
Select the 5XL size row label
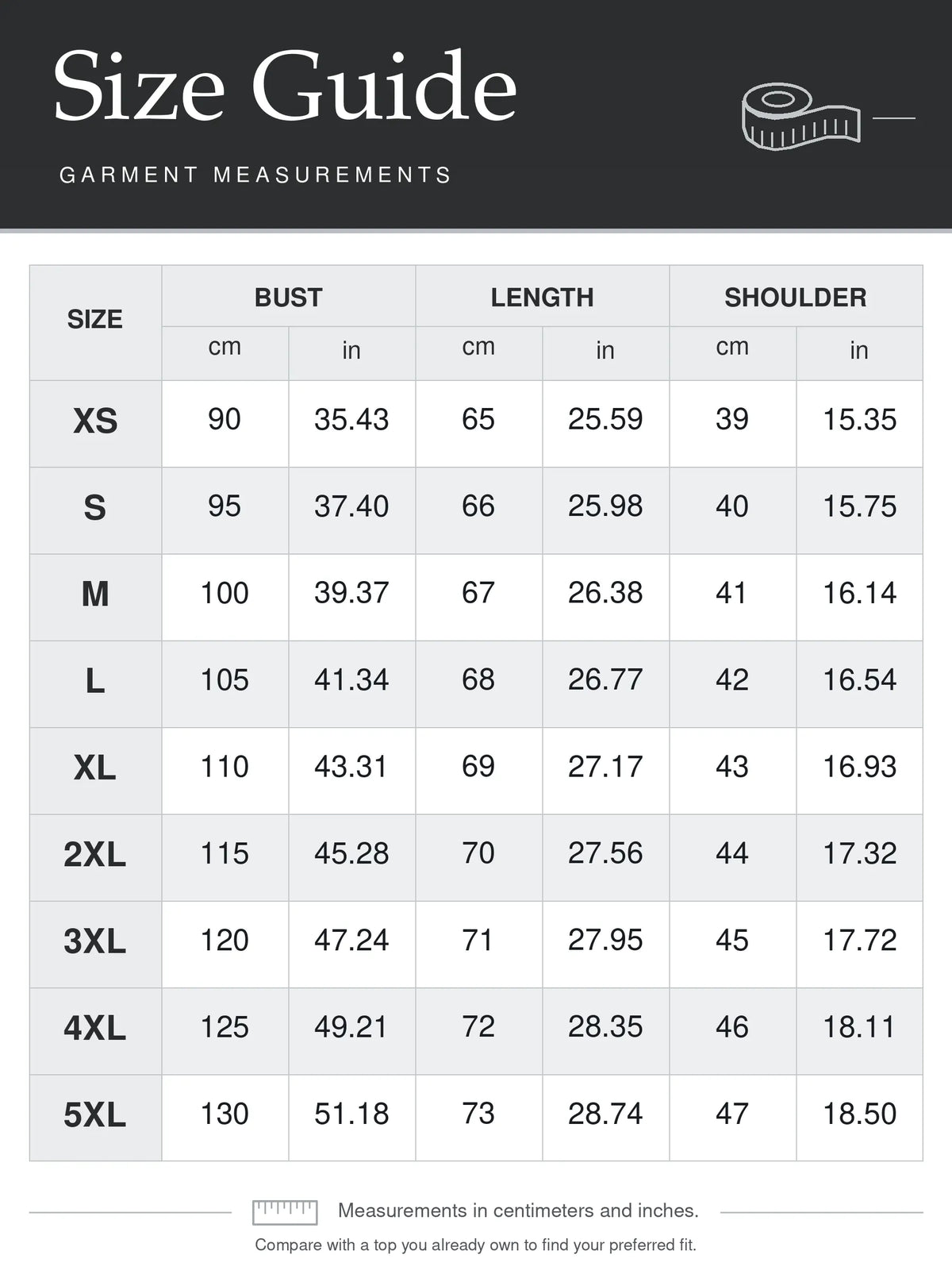[x=95, y=1115]
